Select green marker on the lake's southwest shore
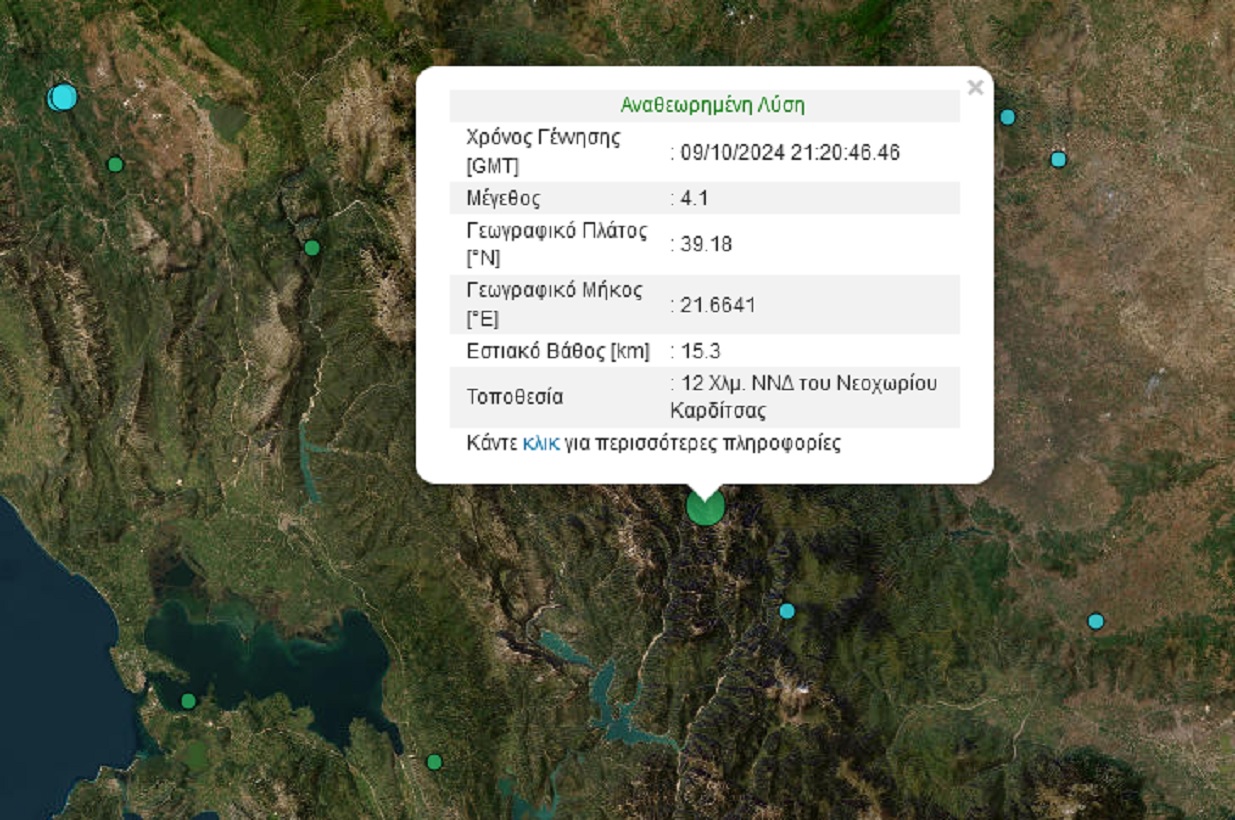 coord(188,701)
